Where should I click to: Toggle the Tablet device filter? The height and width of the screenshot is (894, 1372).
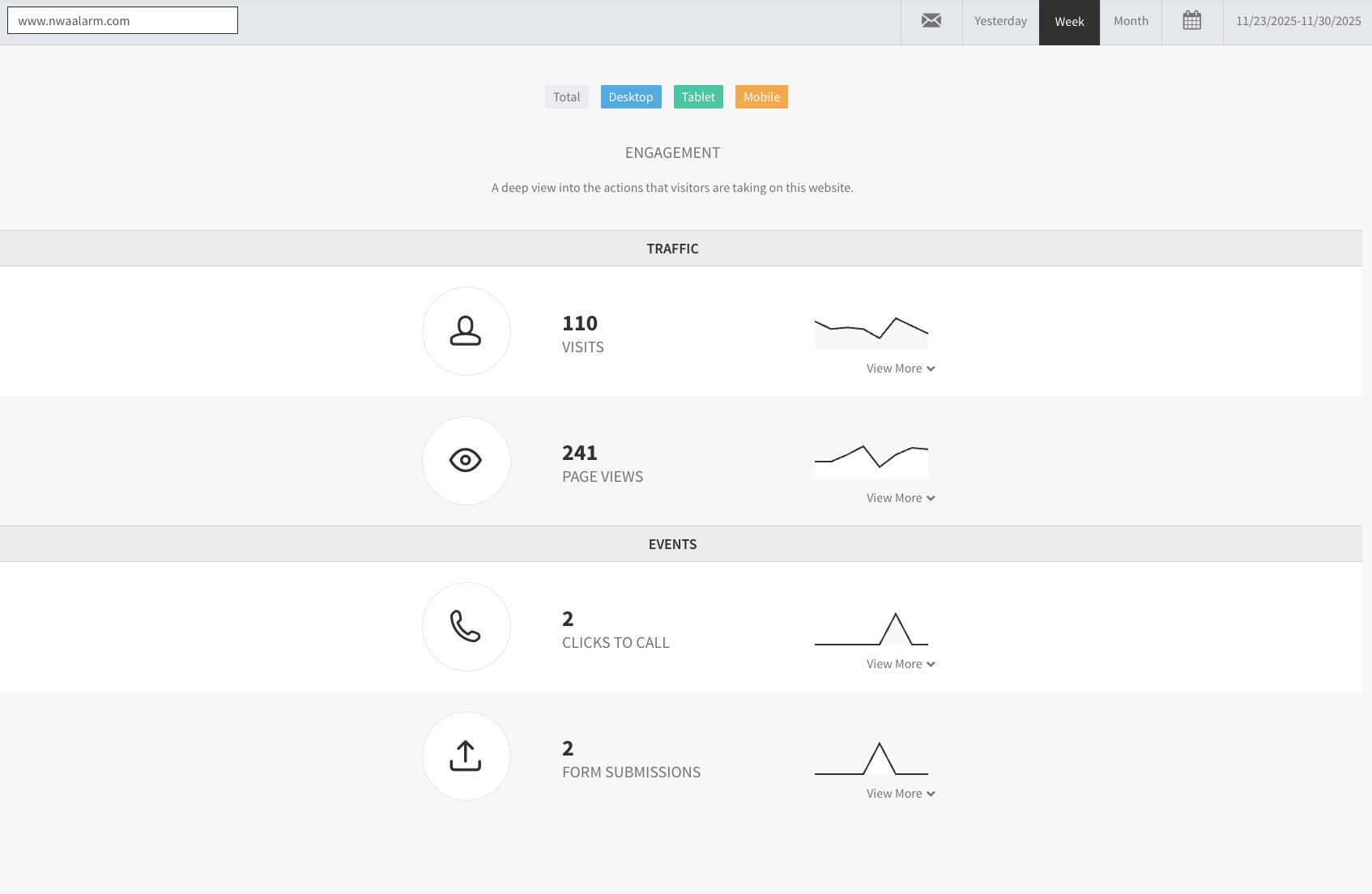point(698,97)
